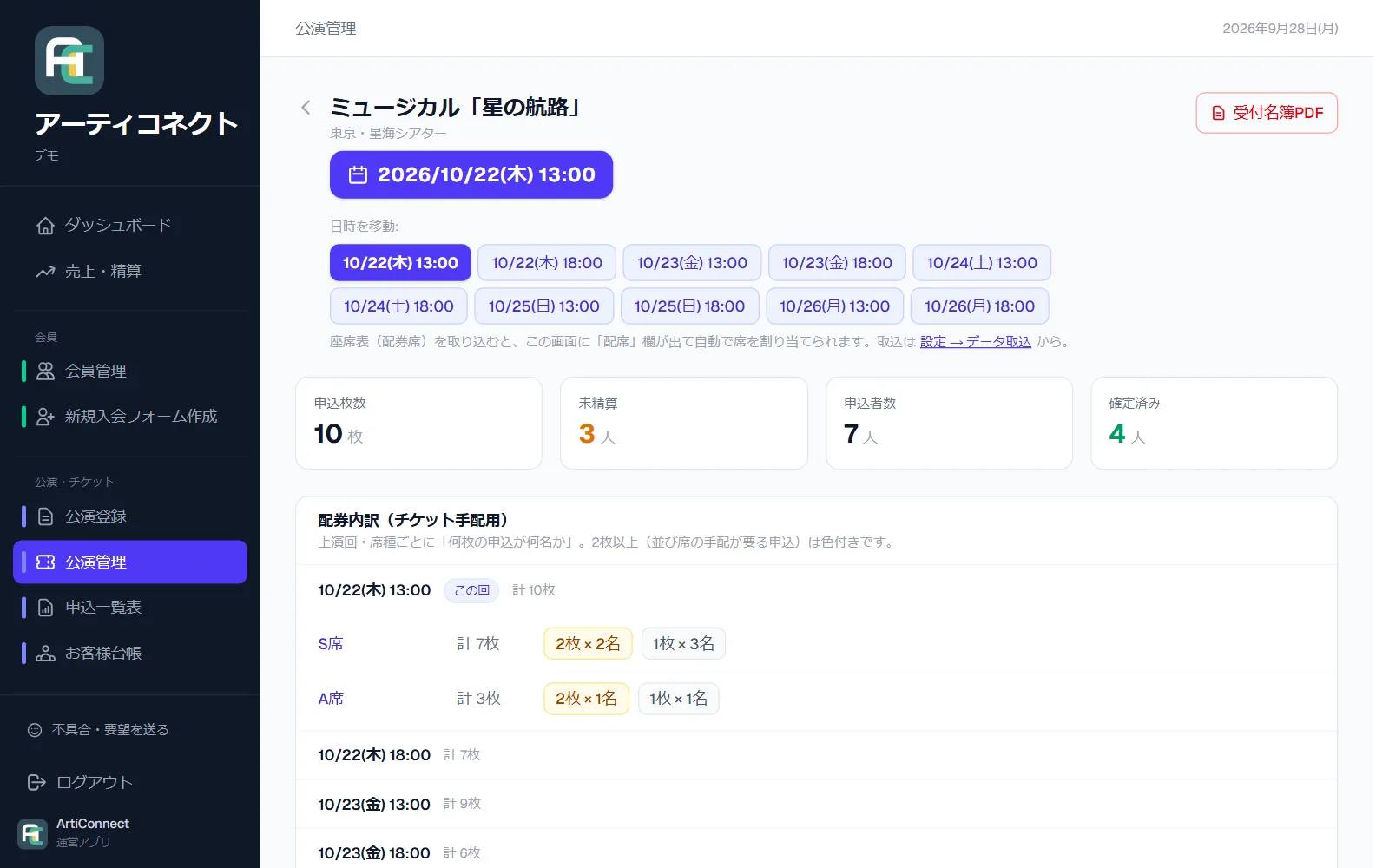Open 公演登録 document icon
The width and height of the screenshot is (1389, 868).
click(x=45, y=516)
